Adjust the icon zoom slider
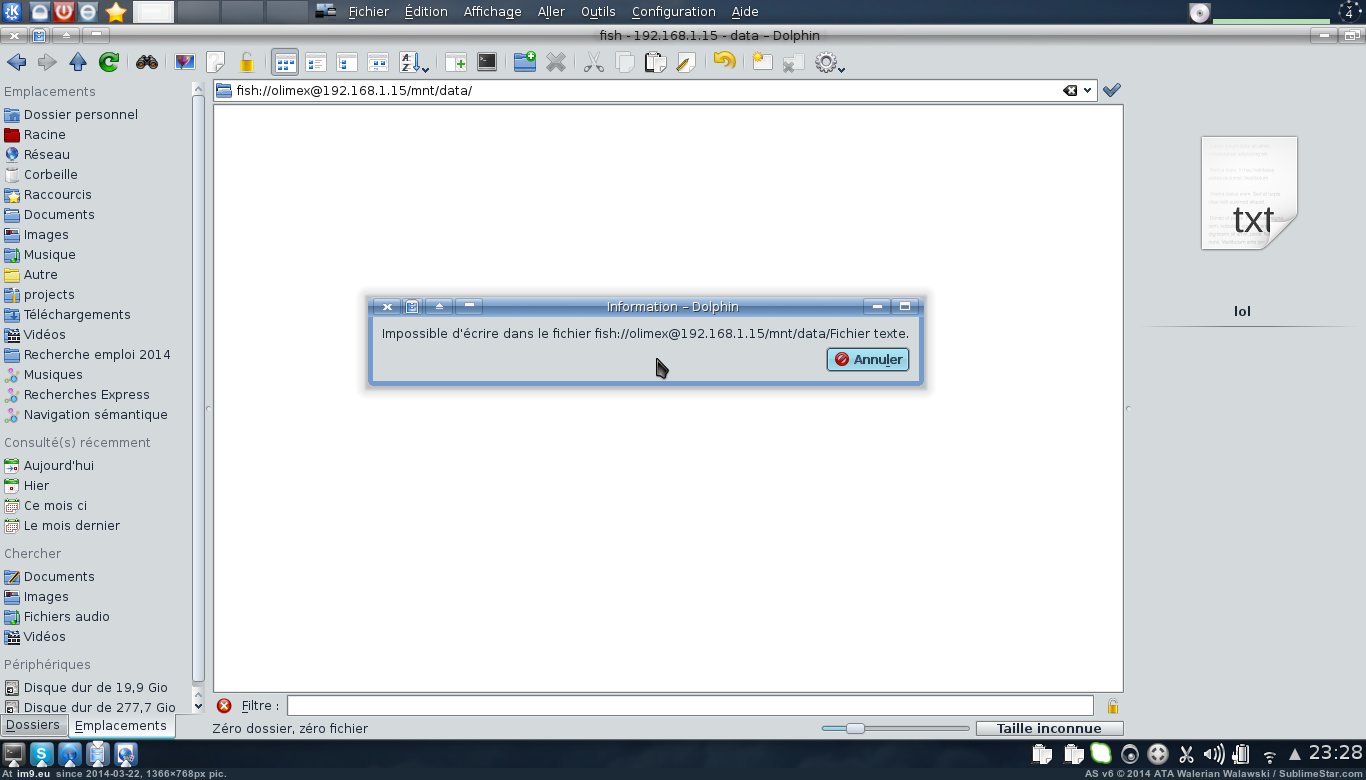 pos(855,729)
